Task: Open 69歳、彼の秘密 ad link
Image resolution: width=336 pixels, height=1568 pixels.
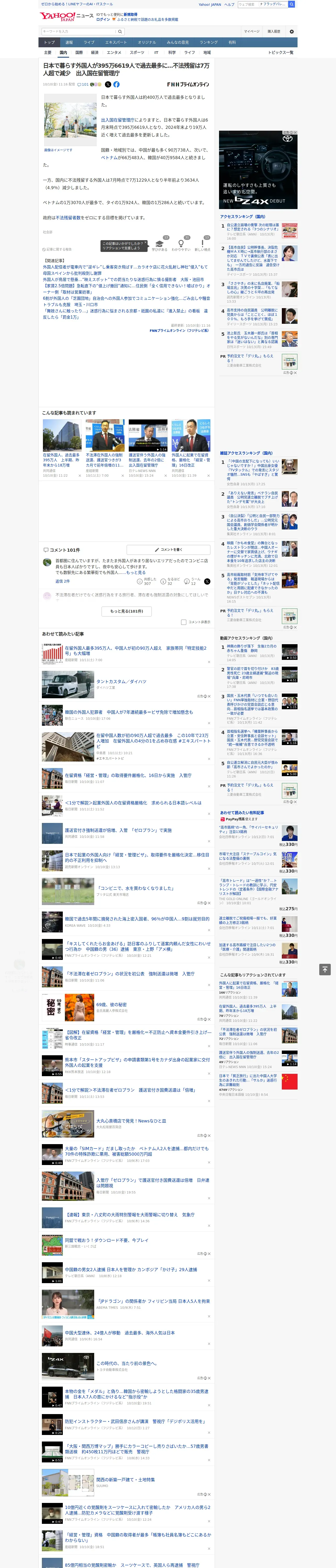Action: click(111, 1004)
